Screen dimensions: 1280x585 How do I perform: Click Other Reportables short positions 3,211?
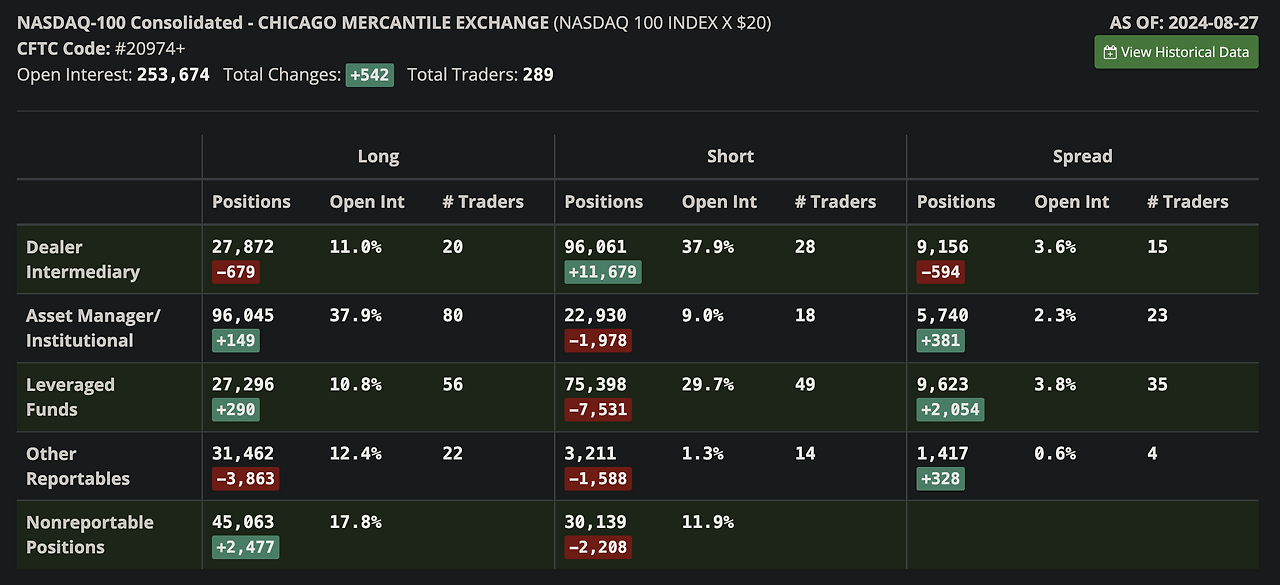(591, 453)
